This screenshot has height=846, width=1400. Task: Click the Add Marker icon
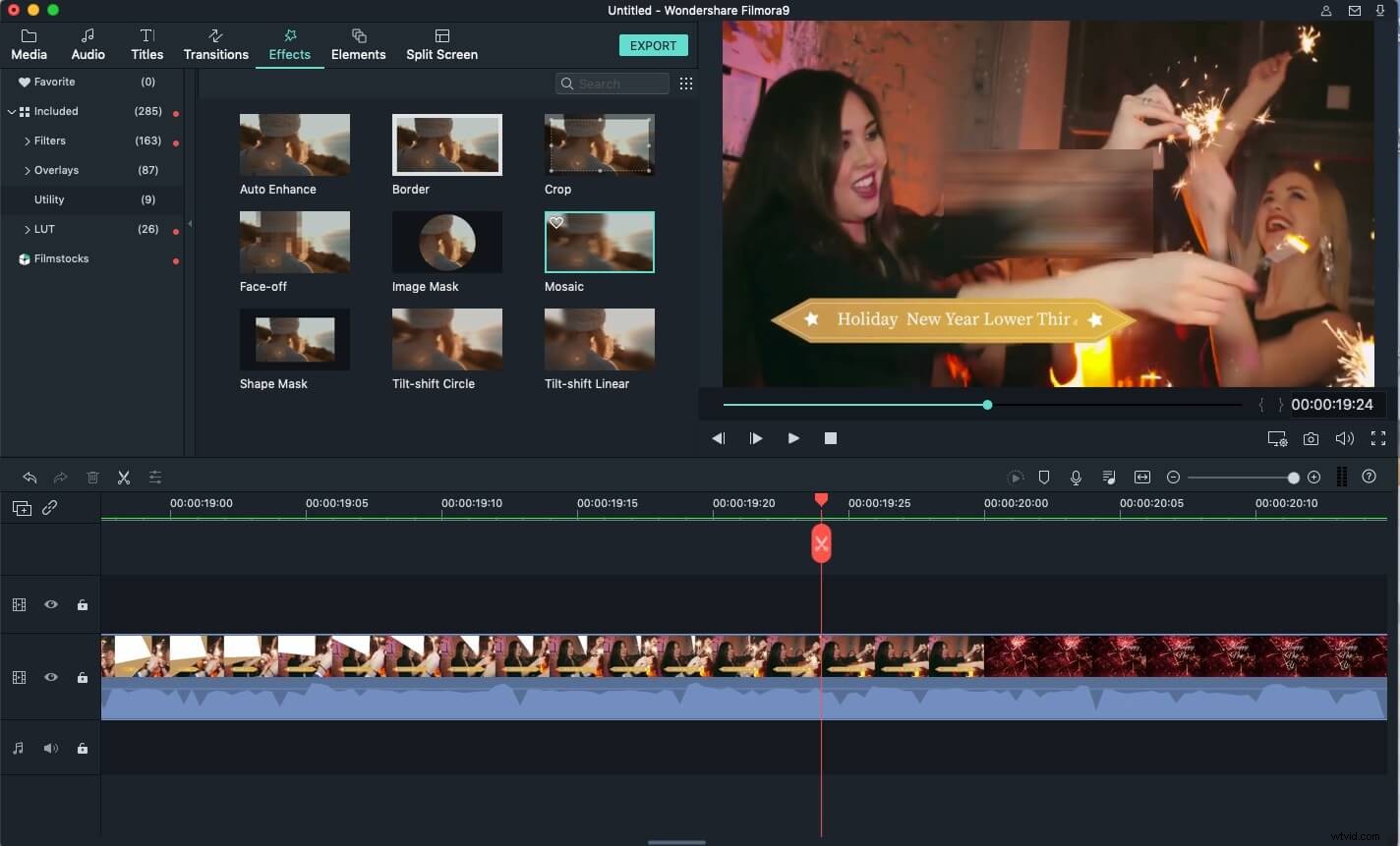1044,477
